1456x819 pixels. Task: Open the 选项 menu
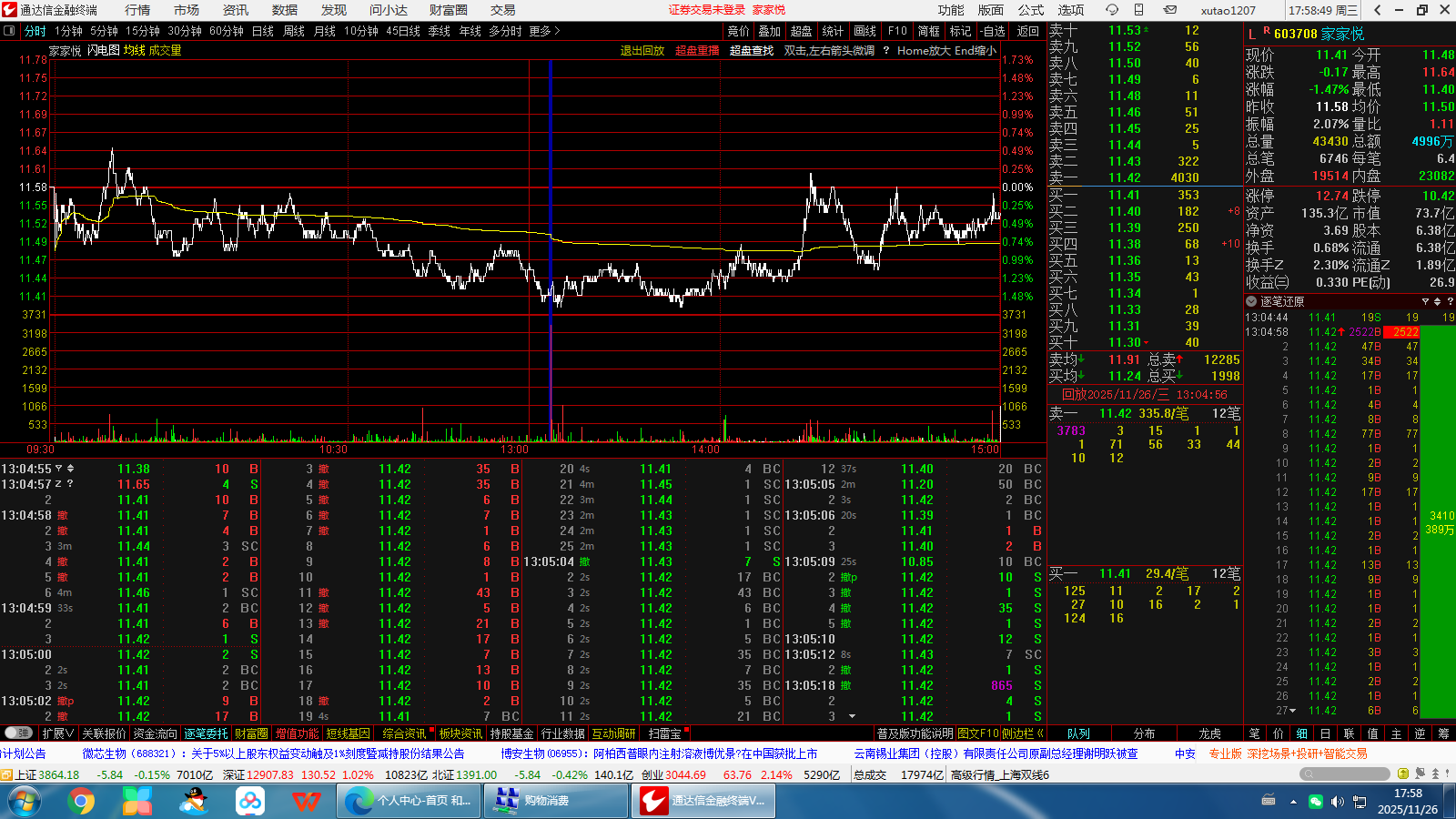1071,10
